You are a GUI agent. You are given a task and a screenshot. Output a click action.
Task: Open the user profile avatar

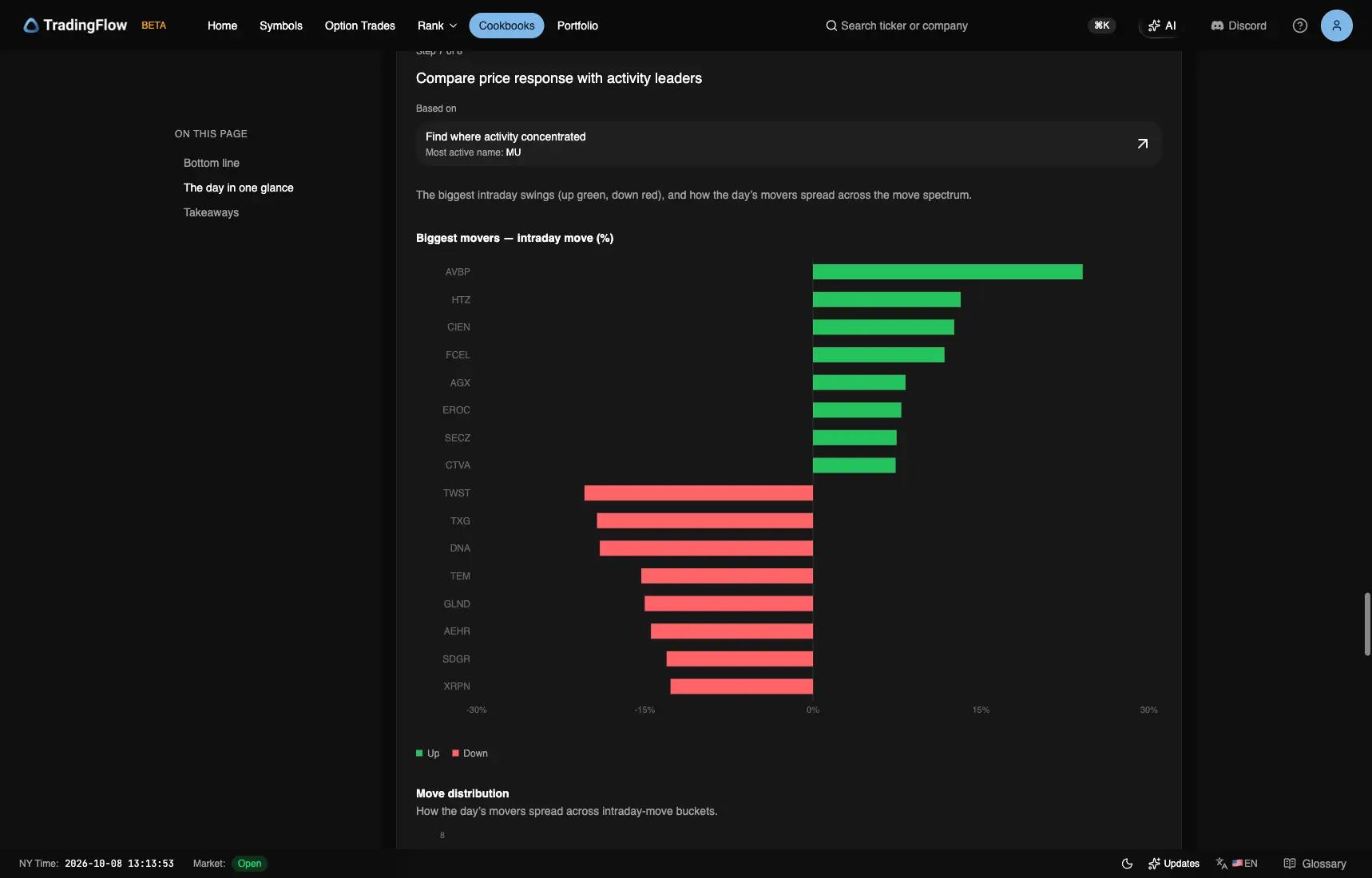click(1337, 26)
